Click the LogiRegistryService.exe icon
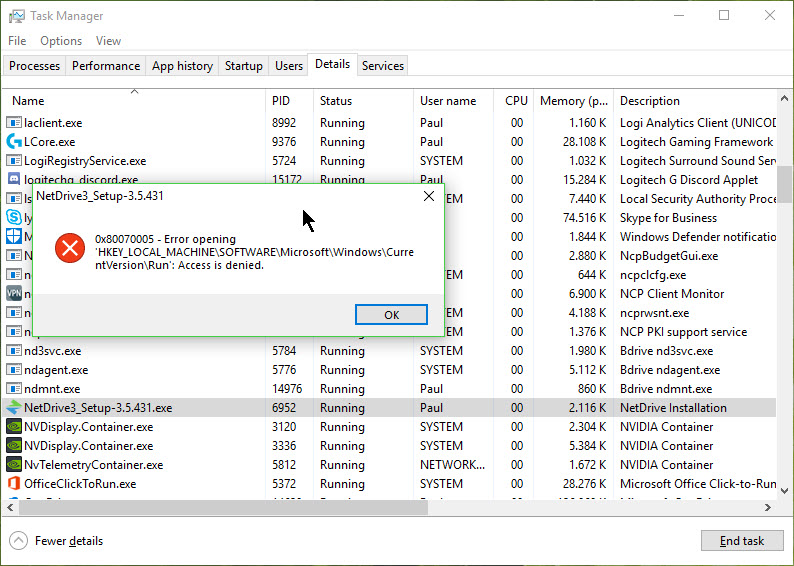This screenshot has width=794, height=566. tap(14, 160)
